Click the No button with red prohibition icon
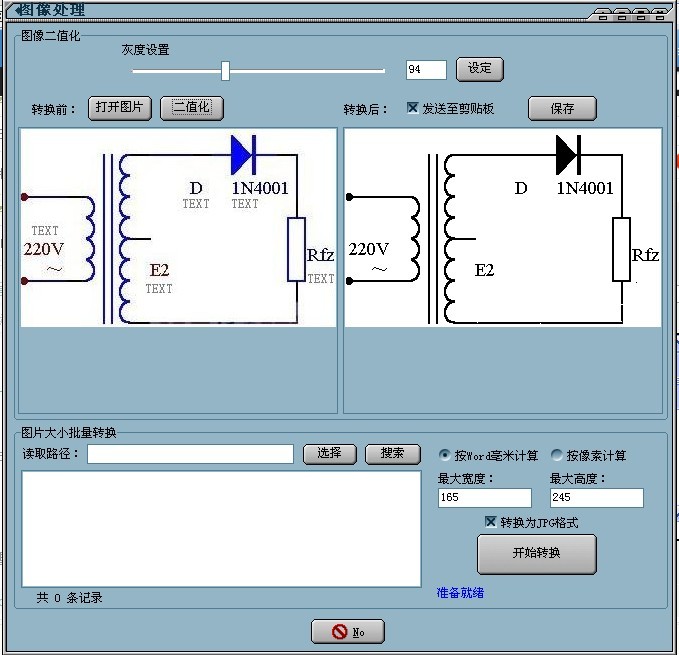The image size is (679, 655). 347,632
